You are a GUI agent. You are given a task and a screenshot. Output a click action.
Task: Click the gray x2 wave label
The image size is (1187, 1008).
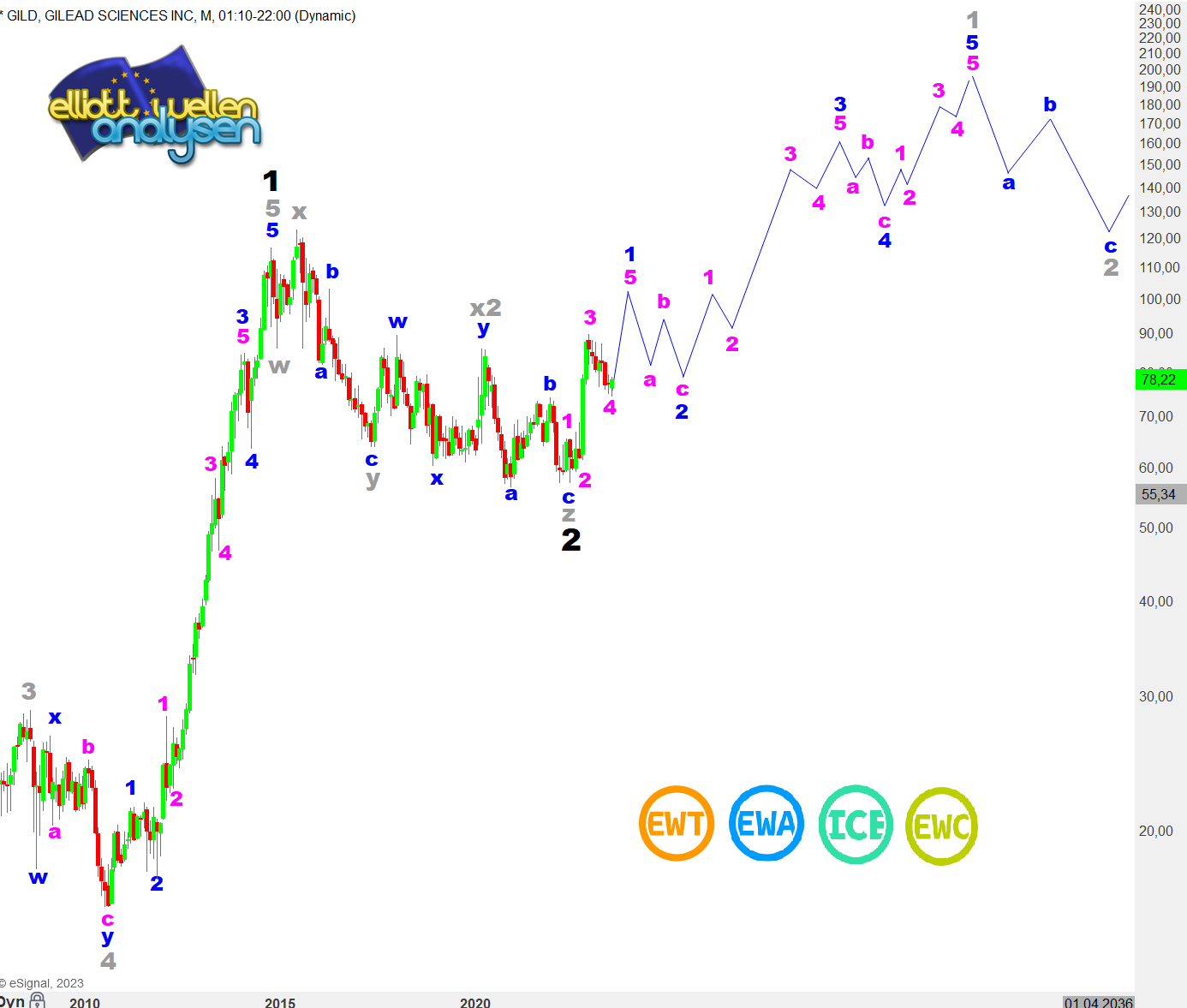click(x=486, y=307)
